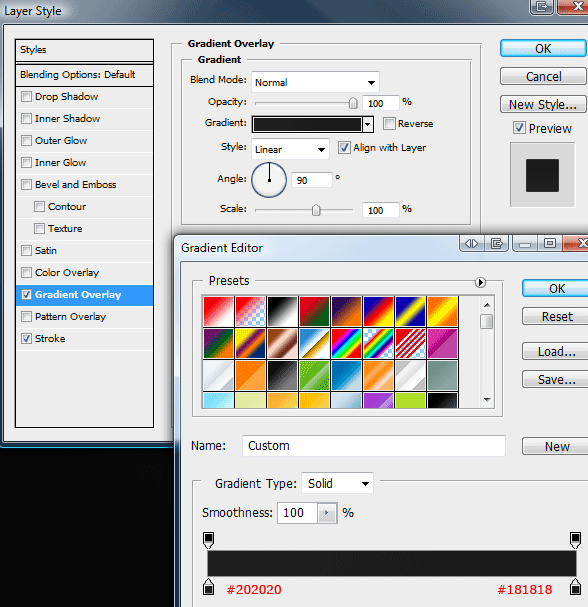The image size is (588, 607).
Task: Open the Blend Mode dropdown
Action: (x=315, y=82)
